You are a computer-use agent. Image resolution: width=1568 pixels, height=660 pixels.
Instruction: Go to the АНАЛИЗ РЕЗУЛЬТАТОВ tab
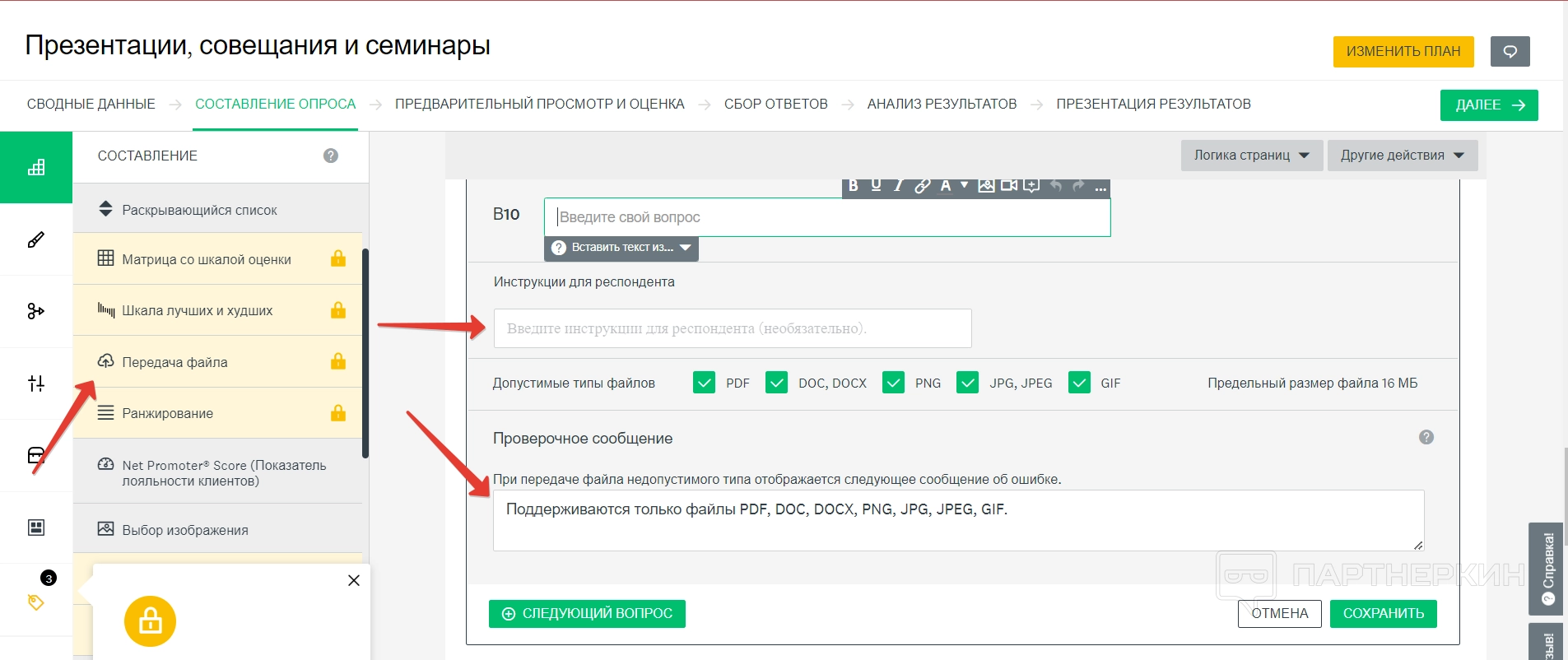pos(942,105)
